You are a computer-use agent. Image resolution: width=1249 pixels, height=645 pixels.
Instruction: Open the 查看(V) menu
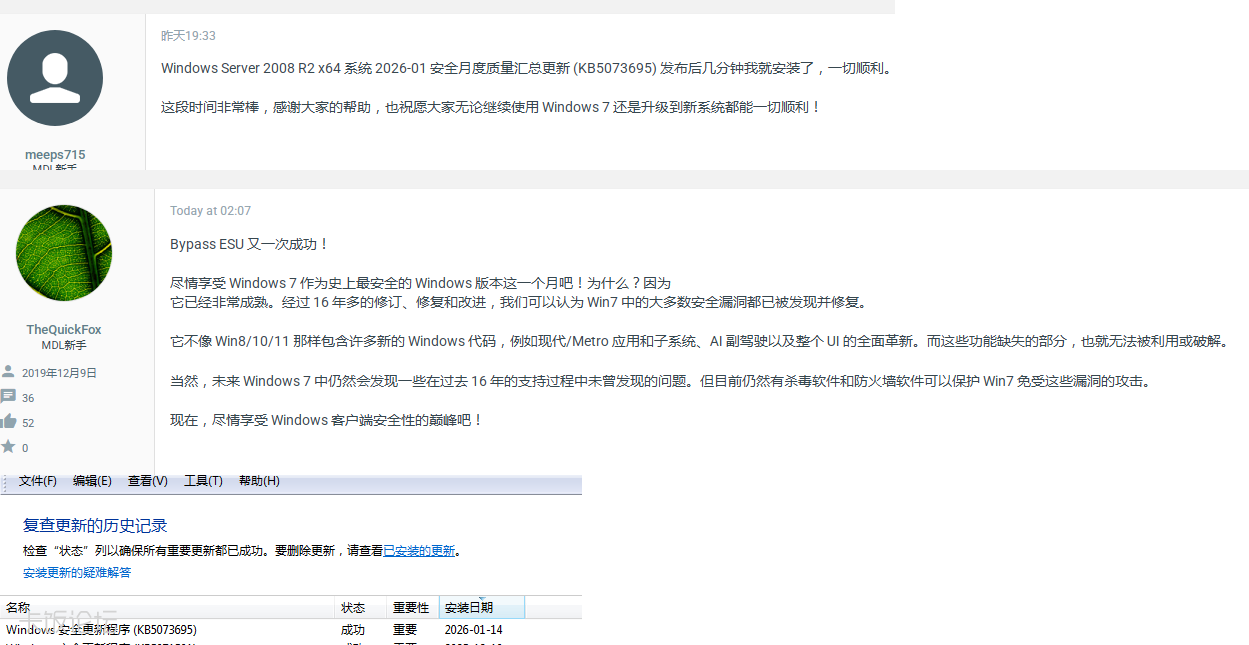(147, 481)
